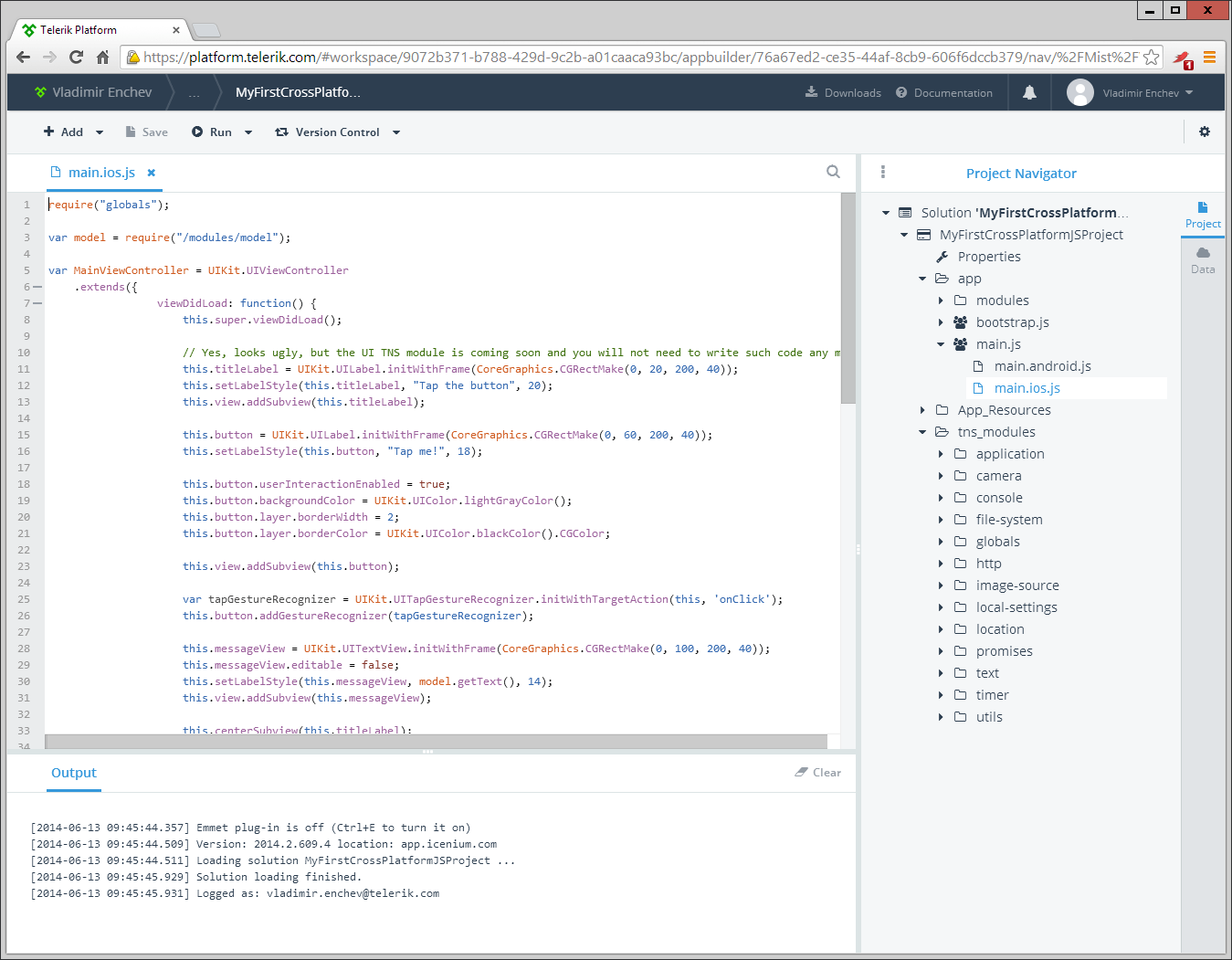This screenshot has height=960, width=1232.
Task: Click the ellipsis breadcrumb item
Action: tap(194, 93)
